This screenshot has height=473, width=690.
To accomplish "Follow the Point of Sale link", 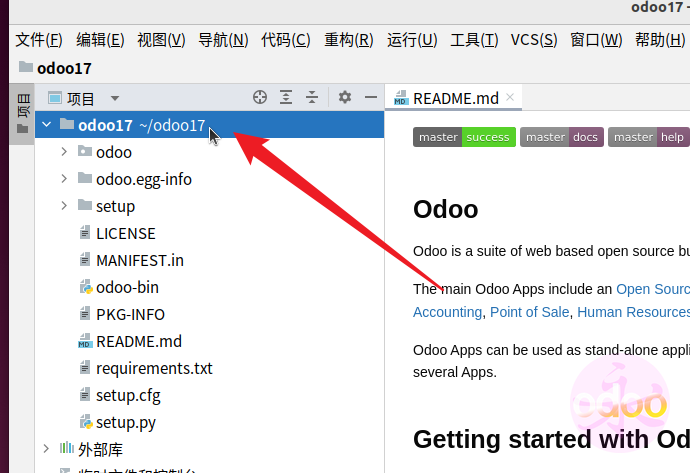I will (529, 312).
